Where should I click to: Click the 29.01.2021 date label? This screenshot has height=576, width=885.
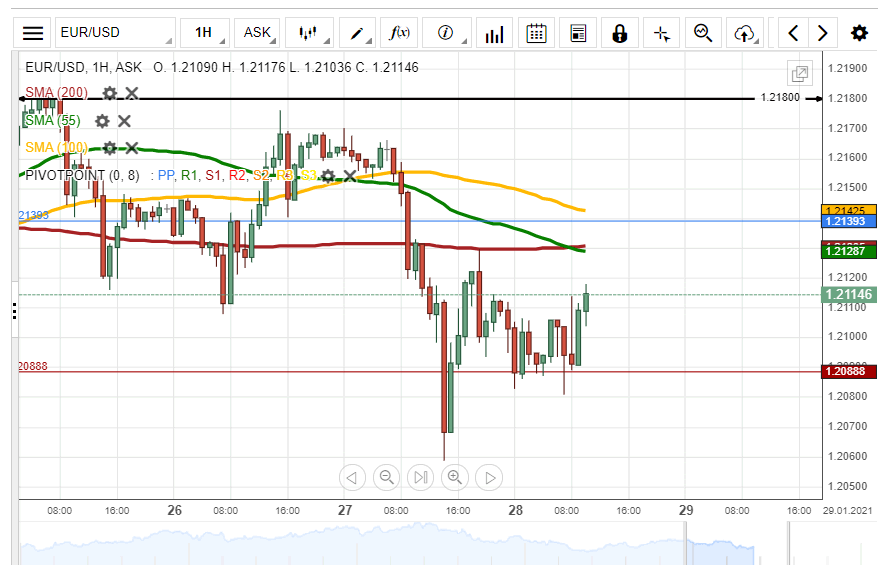(847, 511)
